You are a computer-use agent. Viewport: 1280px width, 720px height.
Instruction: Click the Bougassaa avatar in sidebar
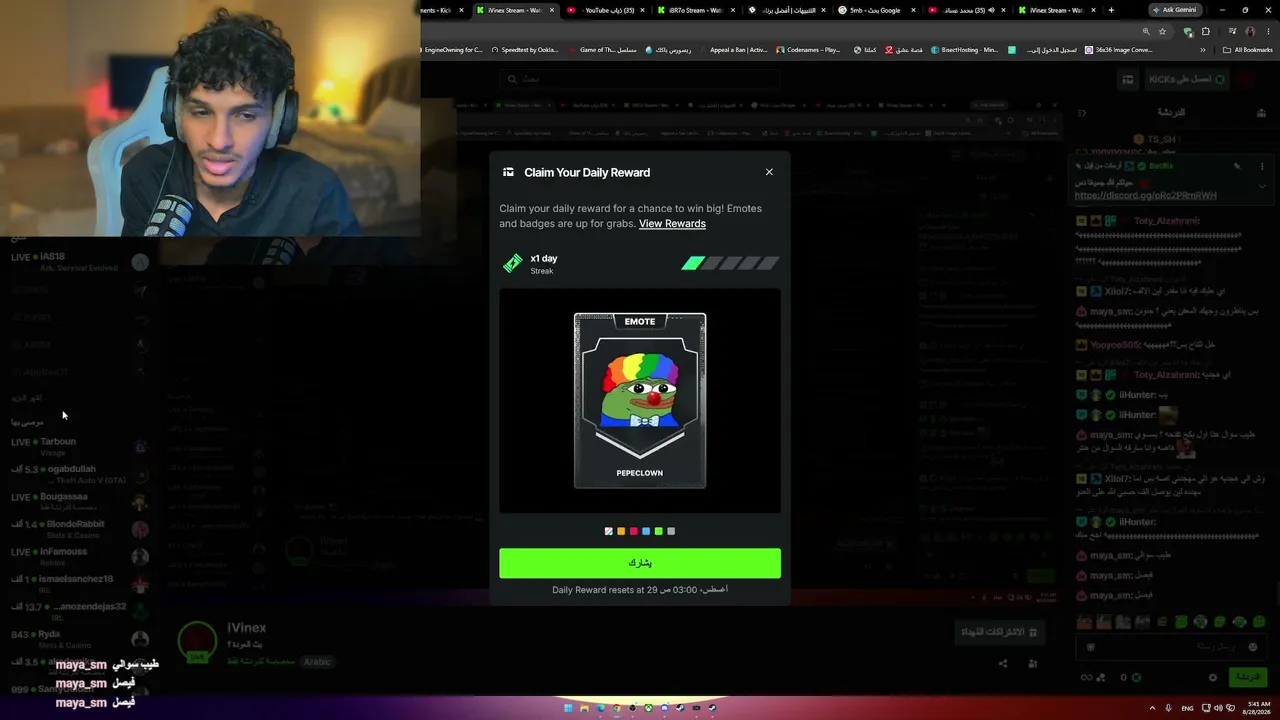click(x=140, y=502)
